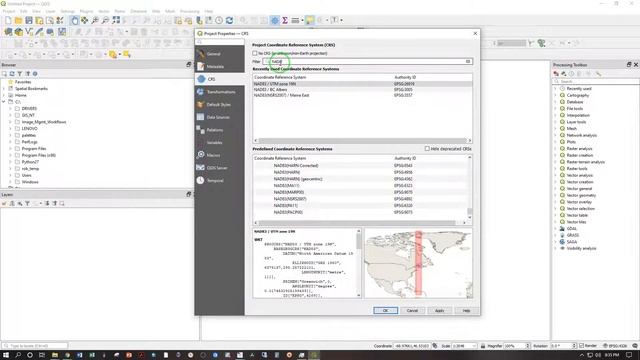Open the Scale dropdown in status bar
The image size is (640, 360).
[474, 346]
